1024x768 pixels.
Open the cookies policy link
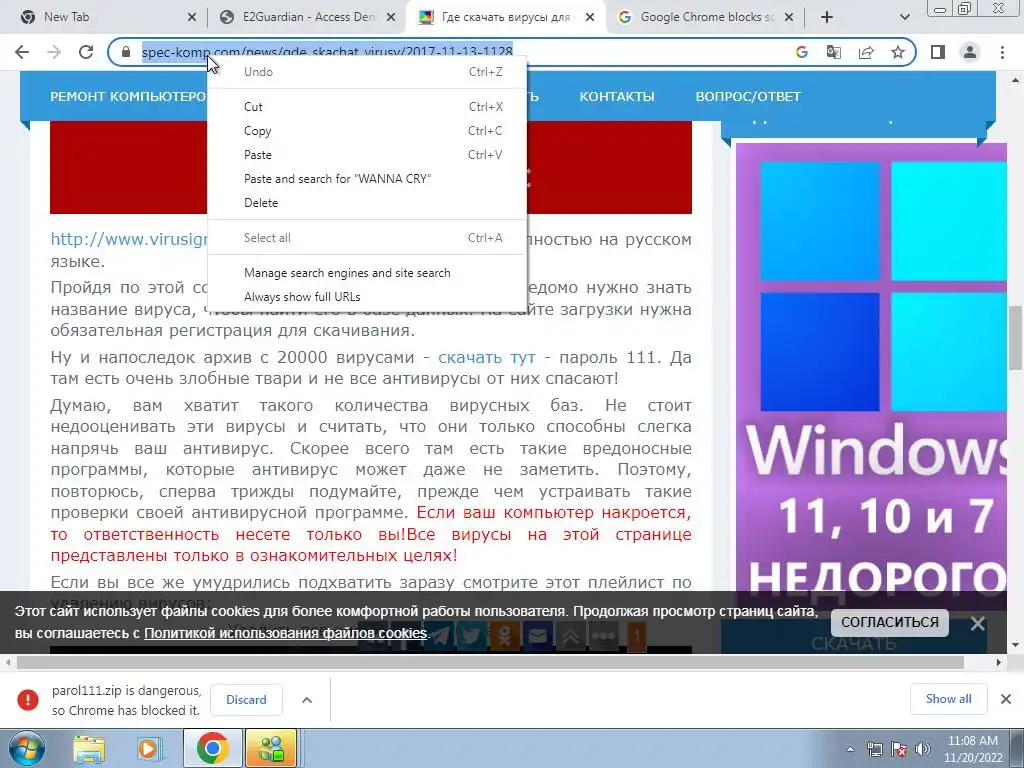(285, 633)
